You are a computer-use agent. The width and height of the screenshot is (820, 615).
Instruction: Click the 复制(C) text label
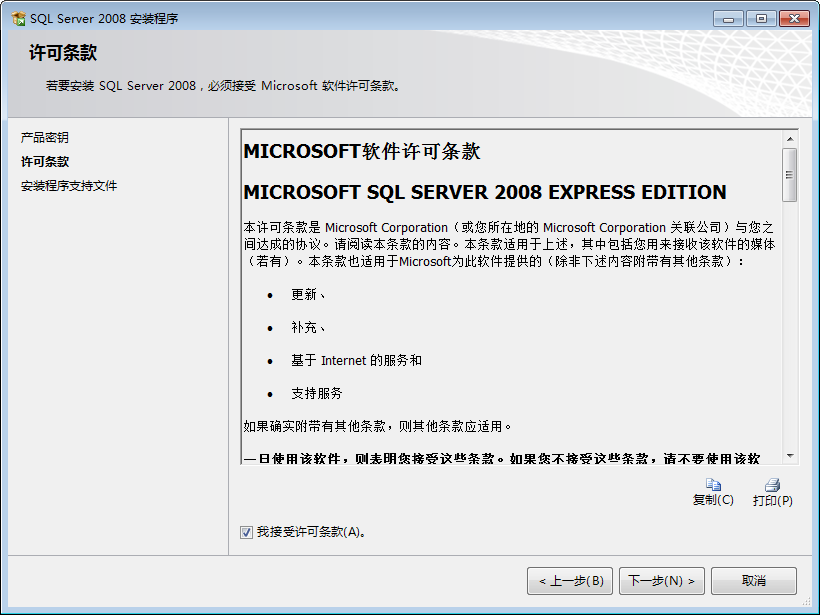[713, 500]
